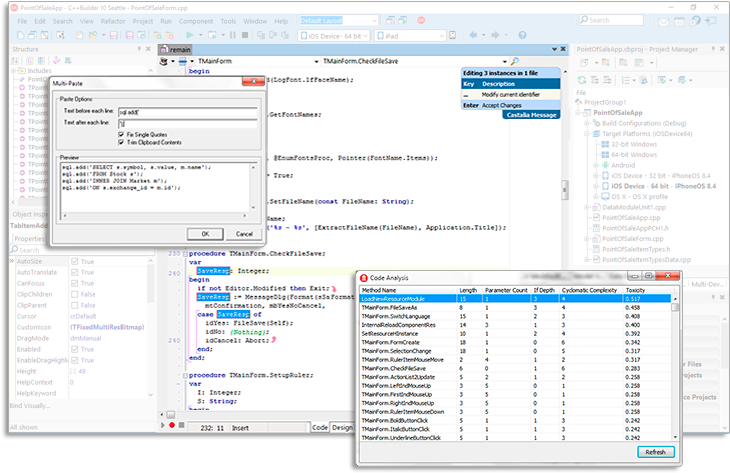Click Refresh in Code Analysis window

coord(656,452)
